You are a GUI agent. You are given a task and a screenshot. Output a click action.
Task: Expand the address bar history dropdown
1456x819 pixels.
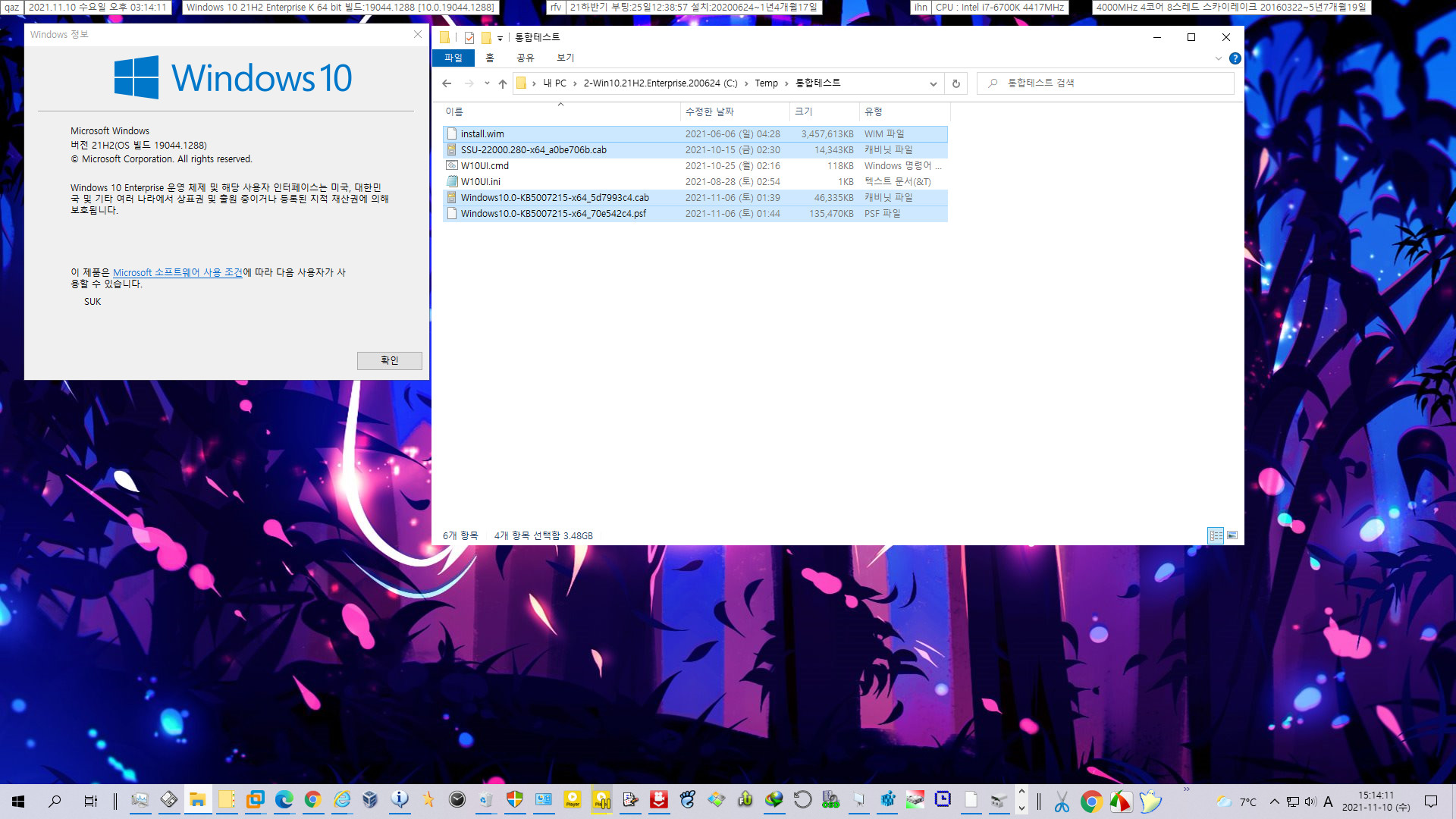click(x=934, y=83)
